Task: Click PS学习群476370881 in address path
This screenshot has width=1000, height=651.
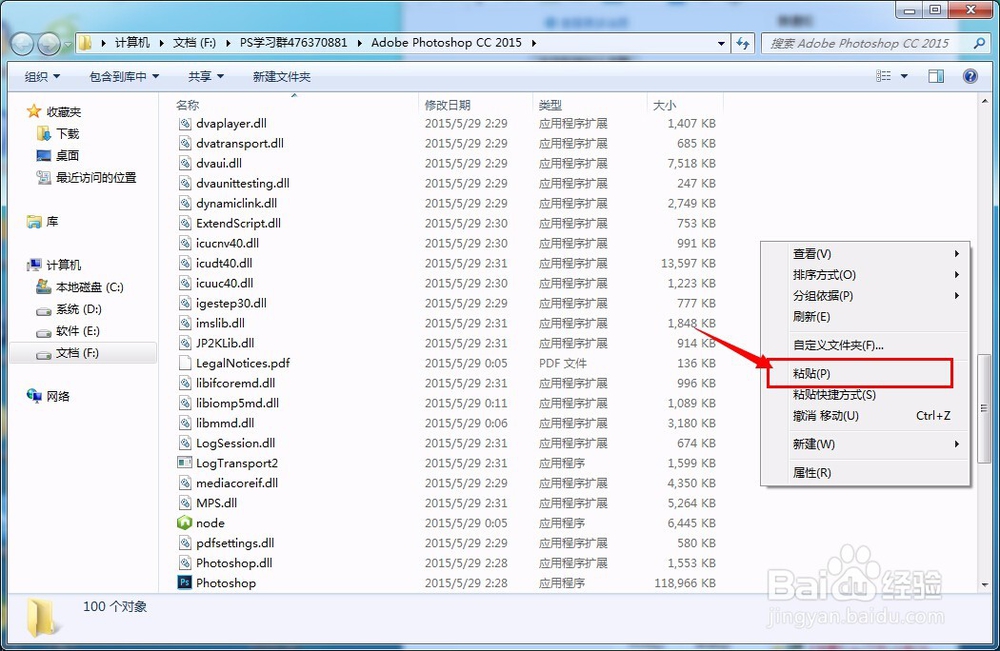Action: coord(293,43)
